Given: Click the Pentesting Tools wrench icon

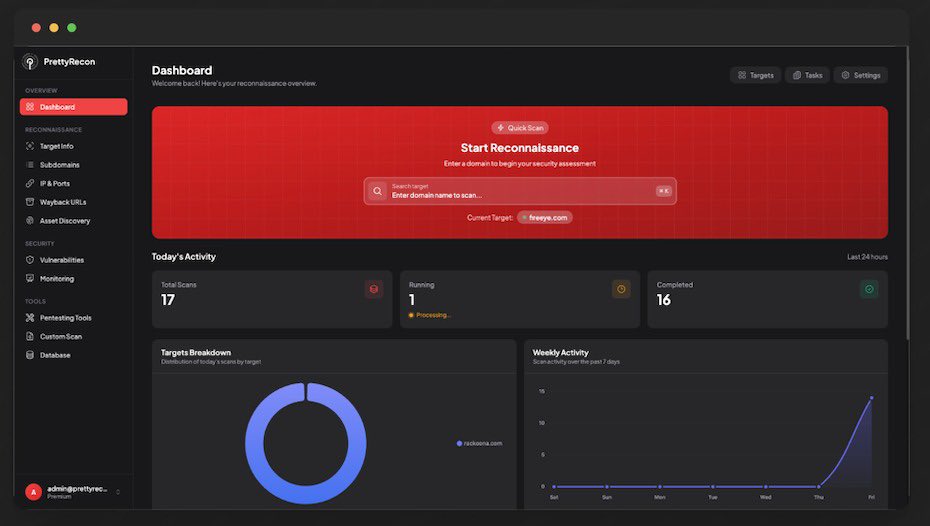Looking at the screenshot, I should coord(30,318).
